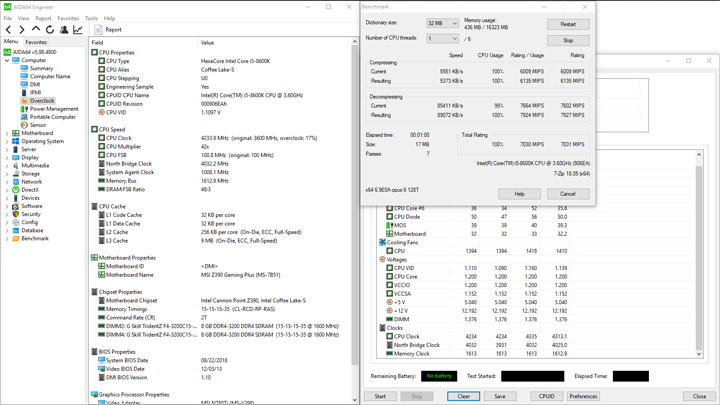
Task: Click the Benchmark tree icon
Action: (16, 238)
